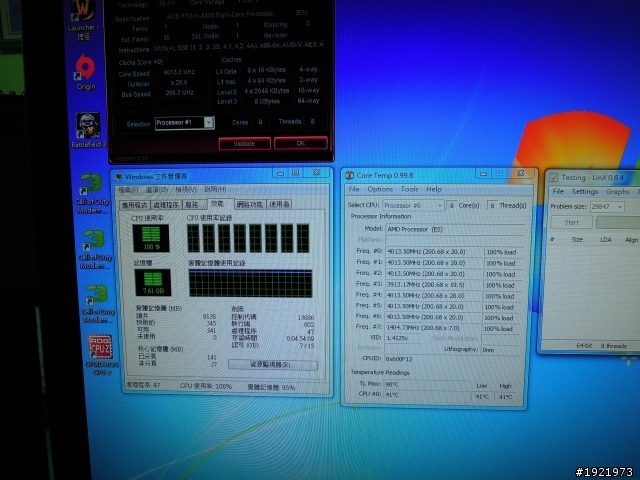Click the Size column header in LinX
Screen dimensions: 640x480
pyautogui.click(x=577, y=240)
